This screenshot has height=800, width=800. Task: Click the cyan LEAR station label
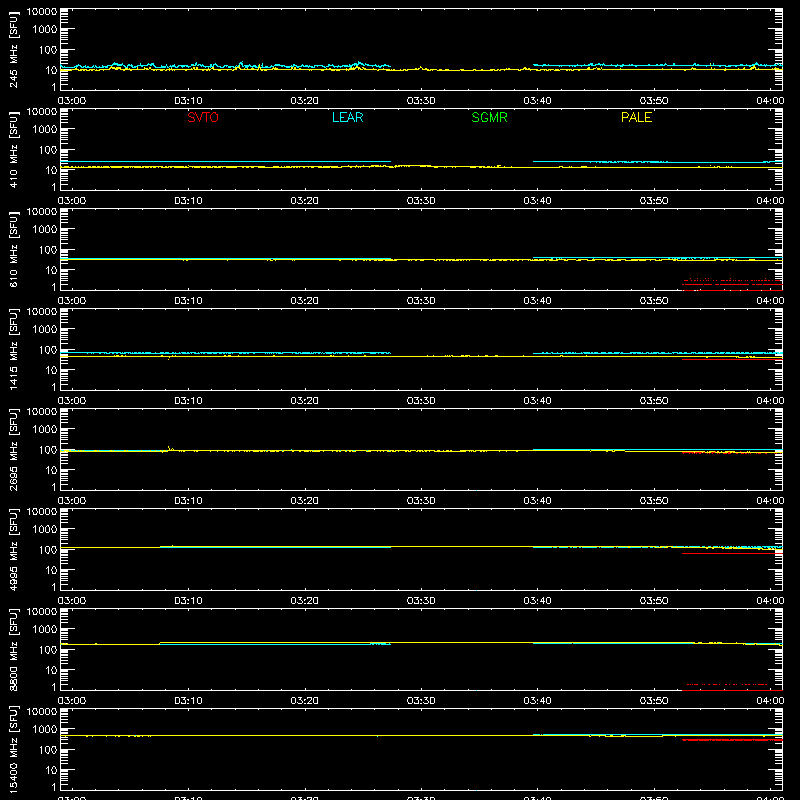click(347, 117)
